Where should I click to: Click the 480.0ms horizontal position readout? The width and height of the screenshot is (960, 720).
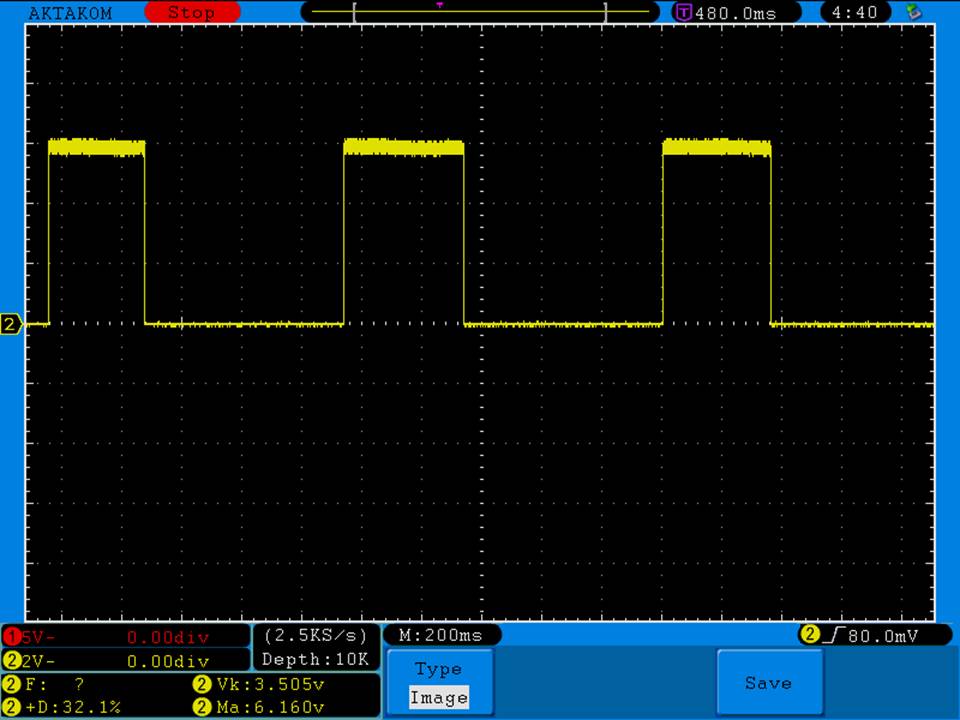pyautogui.click(x=733, y=13)
